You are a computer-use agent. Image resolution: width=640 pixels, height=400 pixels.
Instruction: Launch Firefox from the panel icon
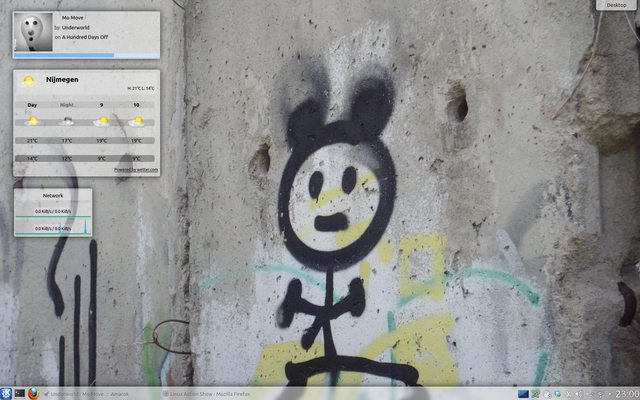point(34,393)
